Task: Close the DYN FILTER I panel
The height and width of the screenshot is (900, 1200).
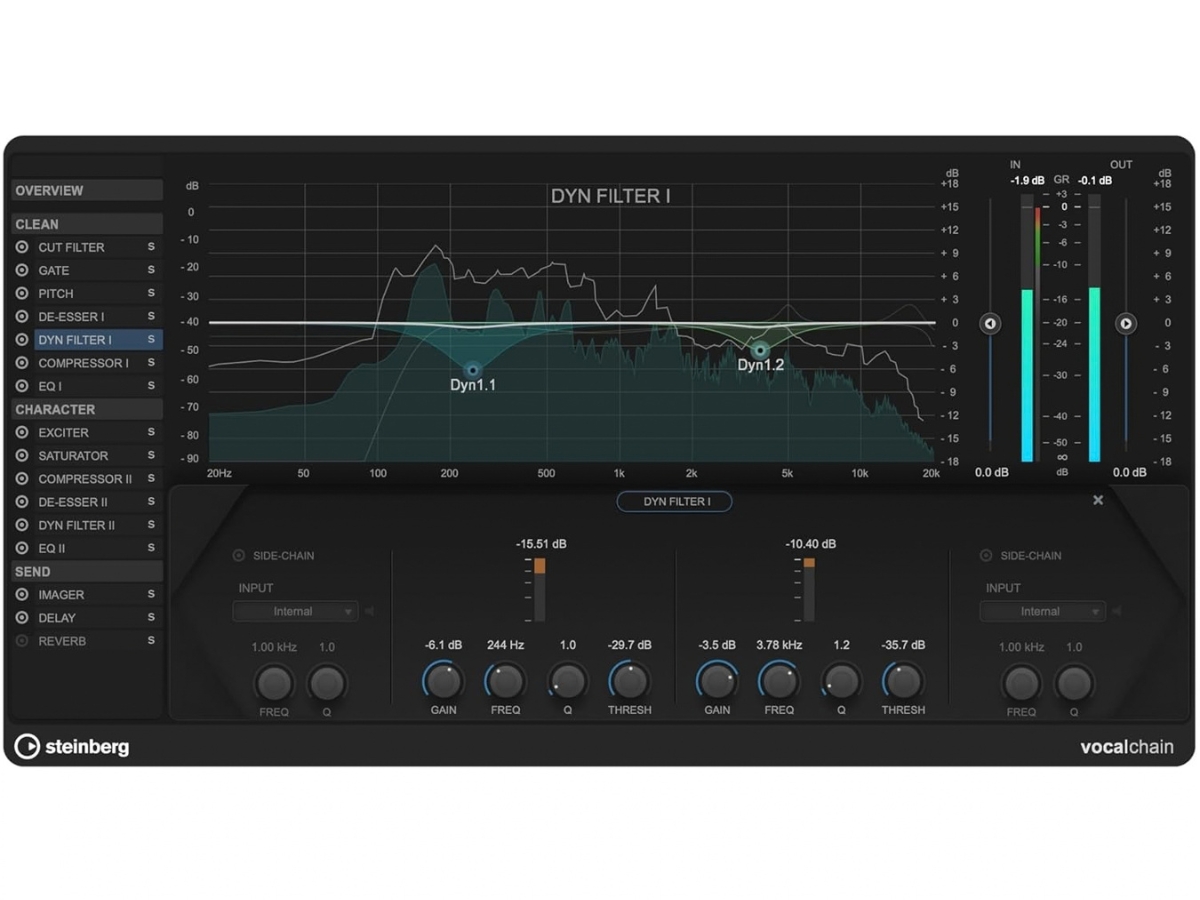Action: click(1098, 500)
